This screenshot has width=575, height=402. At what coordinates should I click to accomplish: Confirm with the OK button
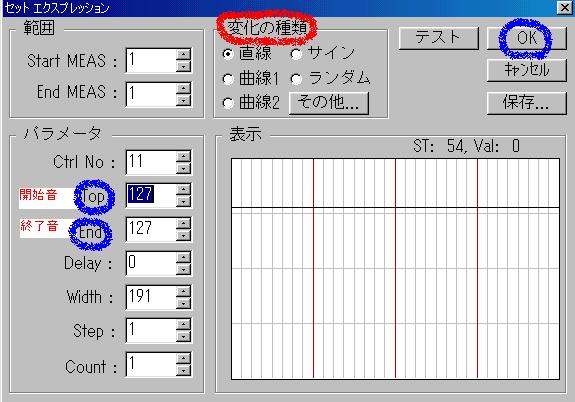(527, 38)
